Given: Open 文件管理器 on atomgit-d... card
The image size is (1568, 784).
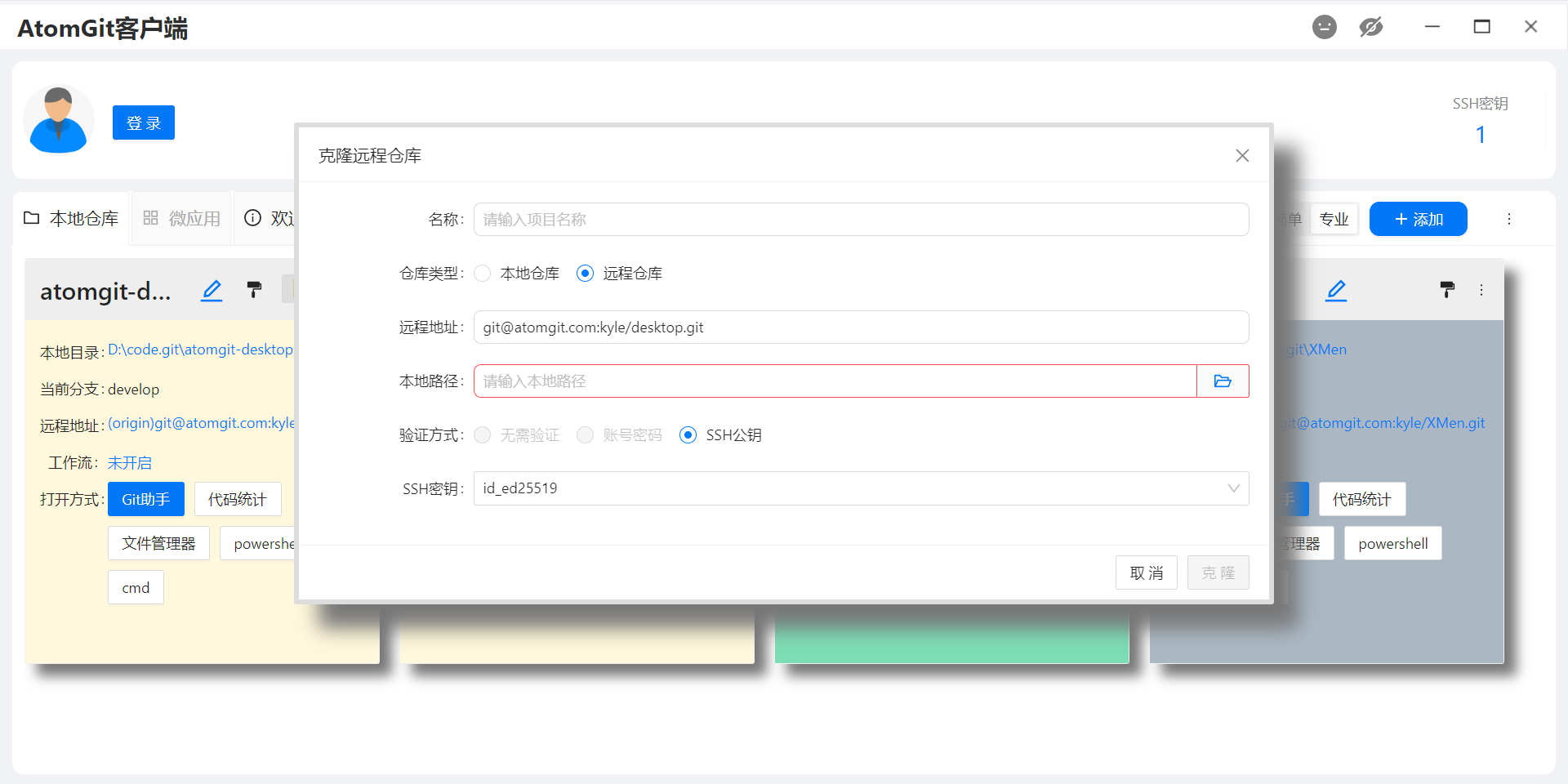Looking at the screenshot, I should [x=158, y=543].
